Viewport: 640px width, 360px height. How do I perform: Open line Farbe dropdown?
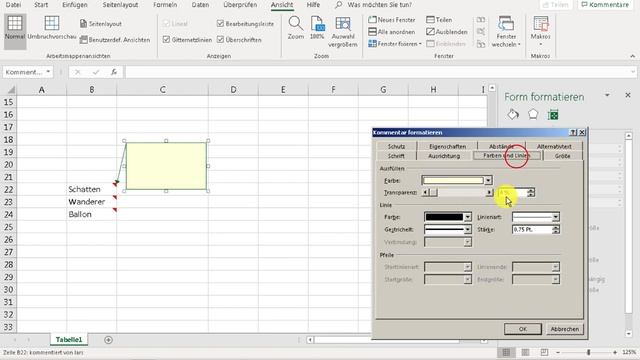pos(468,217)
